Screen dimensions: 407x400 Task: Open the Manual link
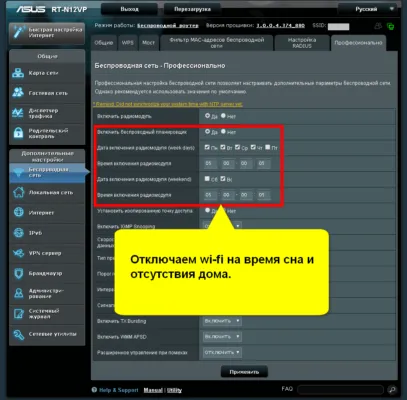[153, 390]
